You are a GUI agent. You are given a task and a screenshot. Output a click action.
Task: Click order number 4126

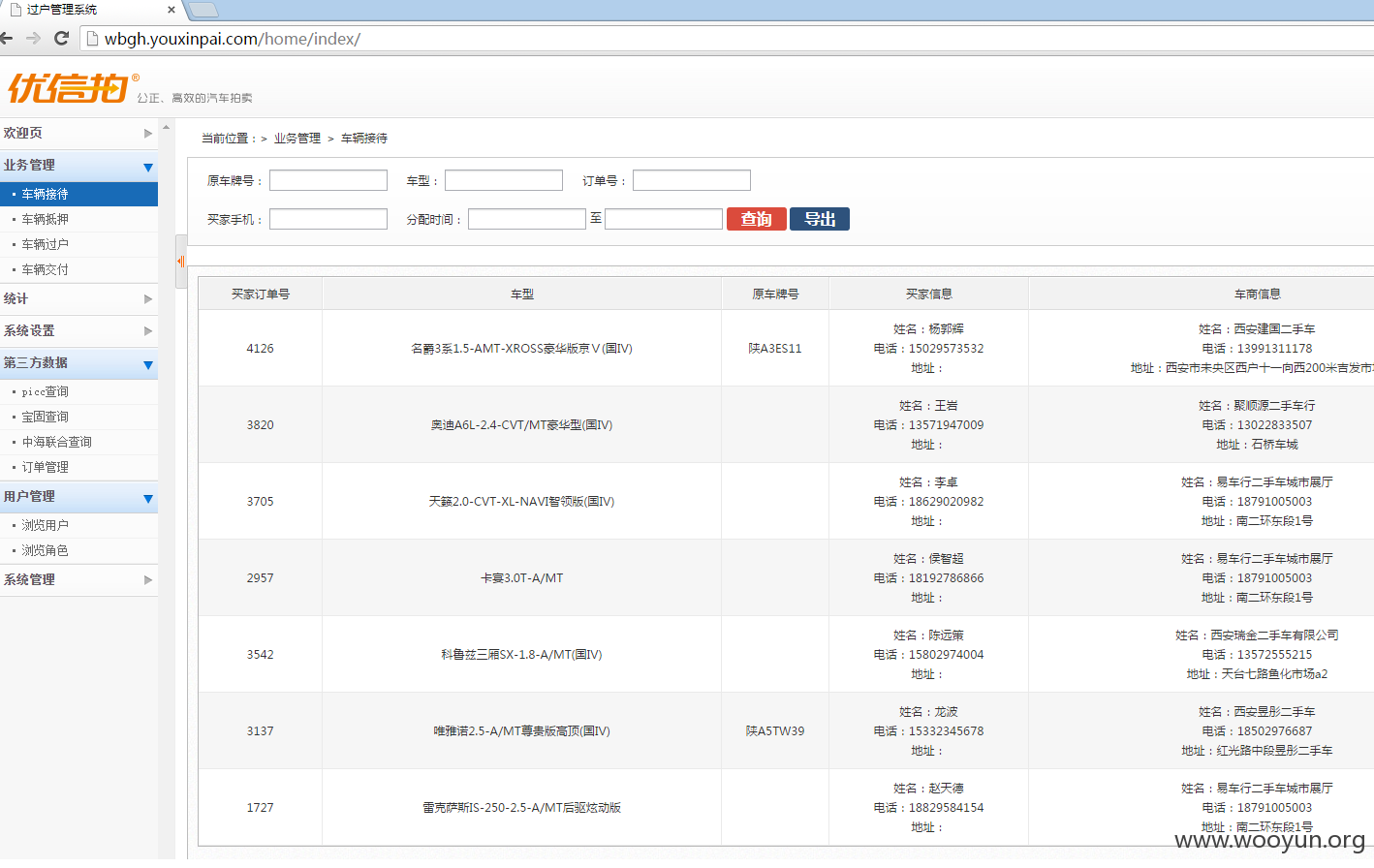coord(261,349)
